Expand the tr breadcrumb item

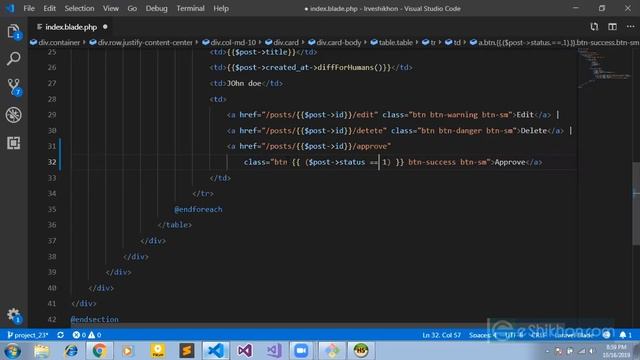[429, 42]
